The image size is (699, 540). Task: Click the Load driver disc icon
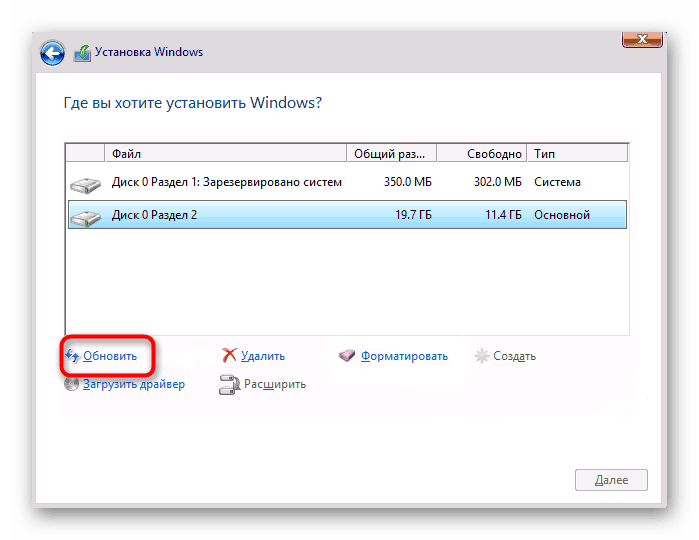72,384
